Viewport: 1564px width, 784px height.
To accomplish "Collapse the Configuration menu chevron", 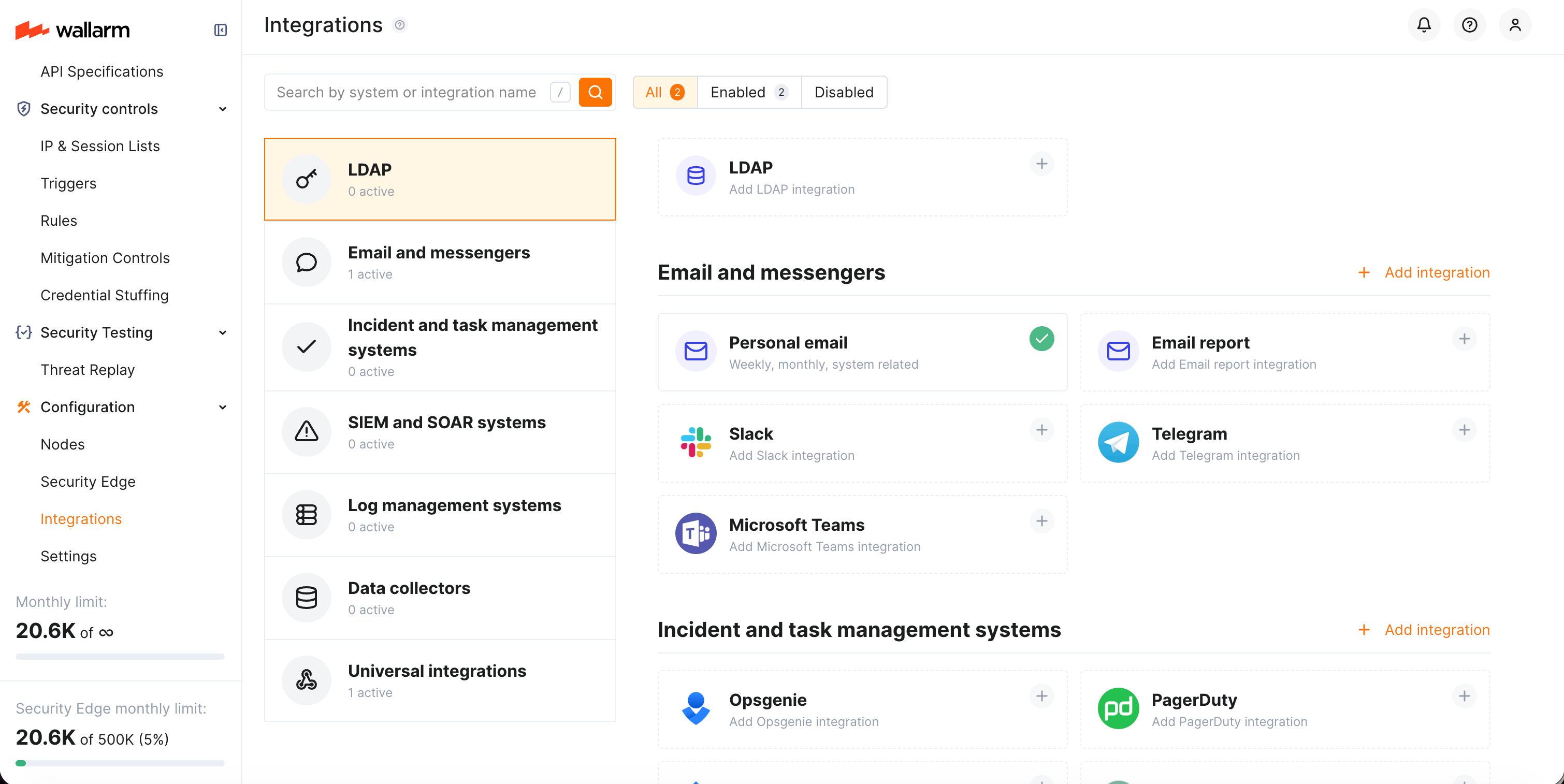I will pos(223,408).
